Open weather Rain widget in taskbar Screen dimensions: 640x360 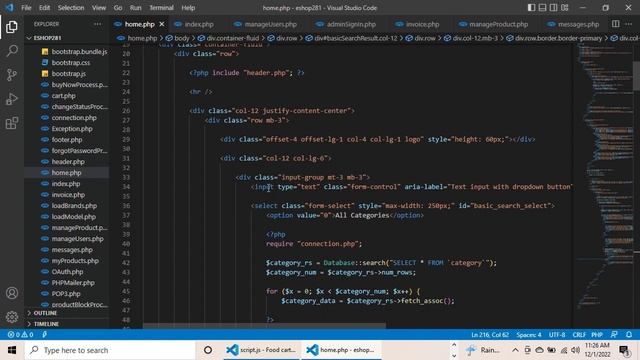tap(483, 350)
